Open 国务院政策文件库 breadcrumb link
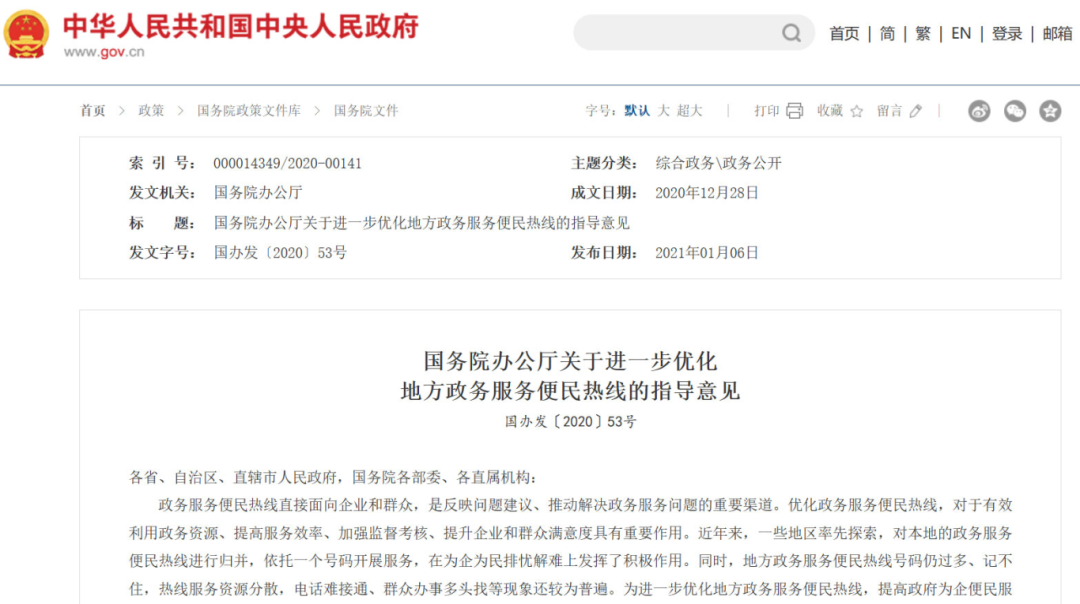Screen dimensions: 1080x604 point(249,111)
